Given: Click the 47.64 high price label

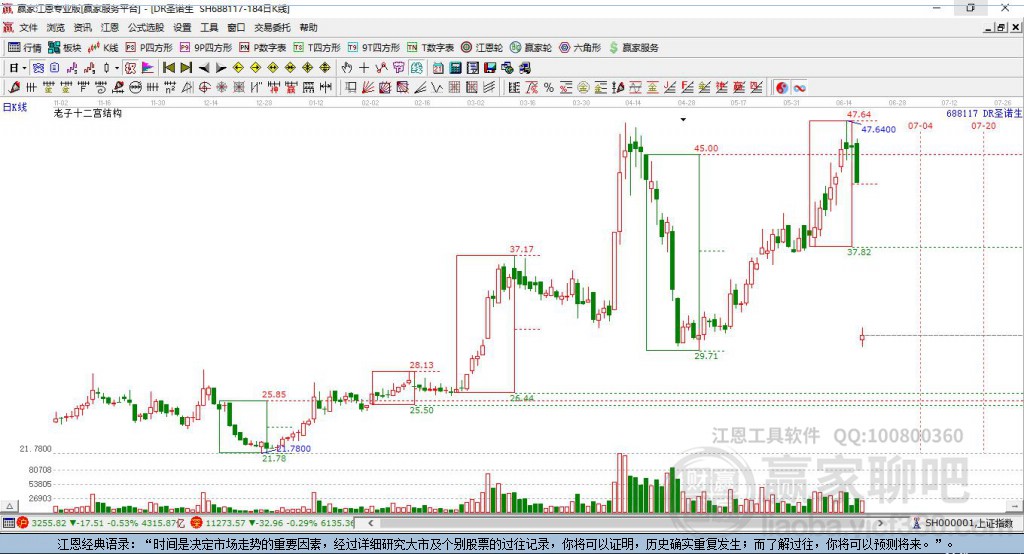Looking at the screenshot, I should (x=859, y=114).
